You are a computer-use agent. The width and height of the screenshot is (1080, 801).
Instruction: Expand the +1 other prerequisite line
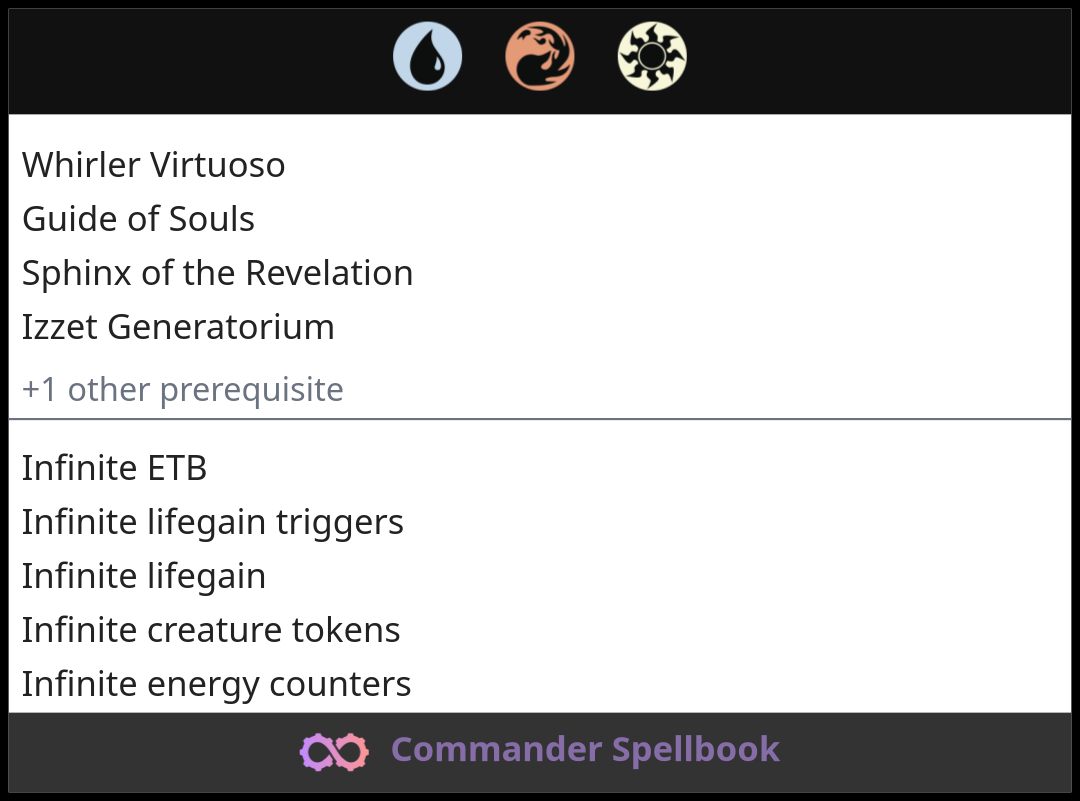tap(182, 389)
